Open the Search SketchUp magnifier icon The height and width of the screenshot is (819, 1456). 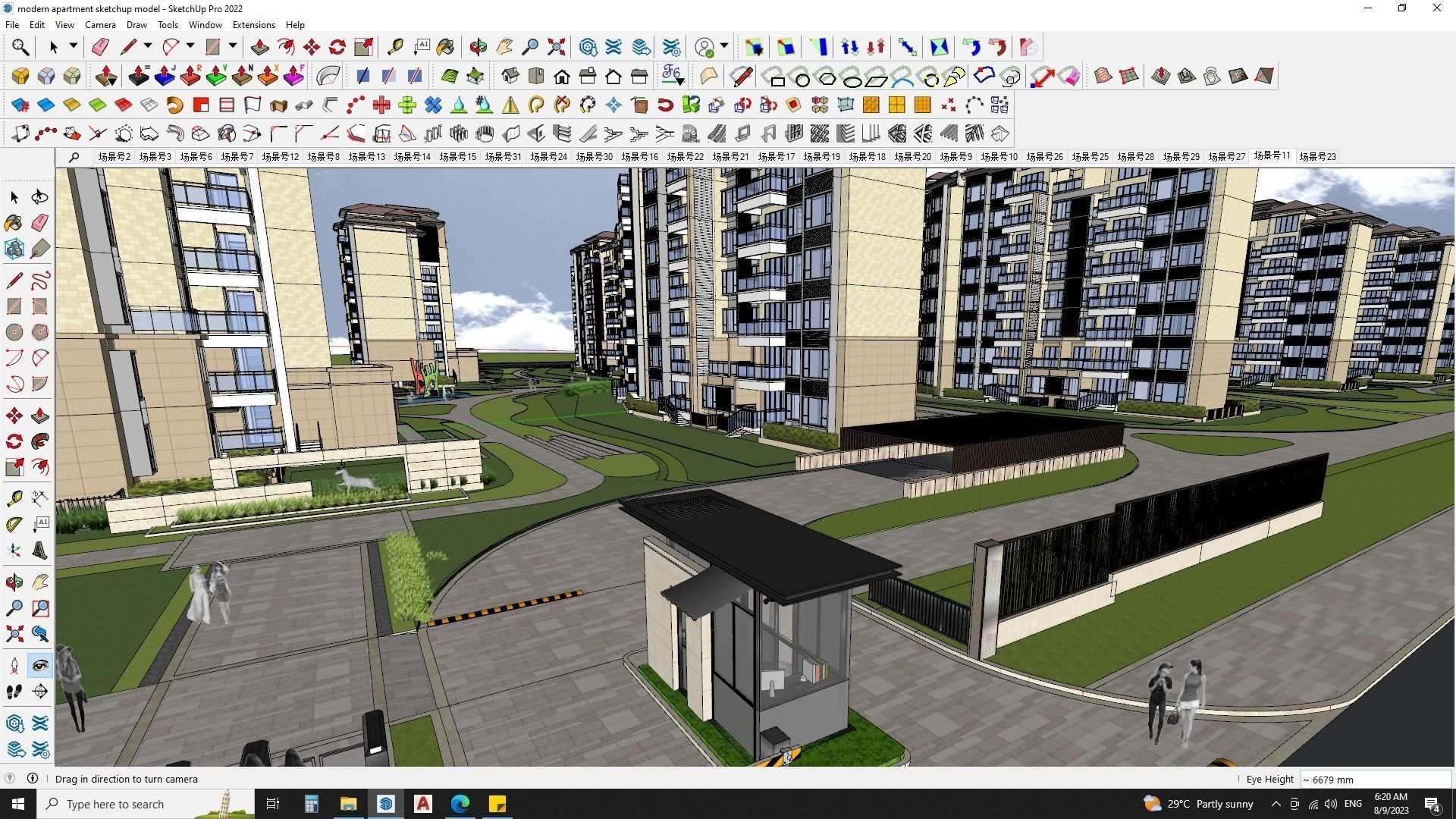point(20,47)
